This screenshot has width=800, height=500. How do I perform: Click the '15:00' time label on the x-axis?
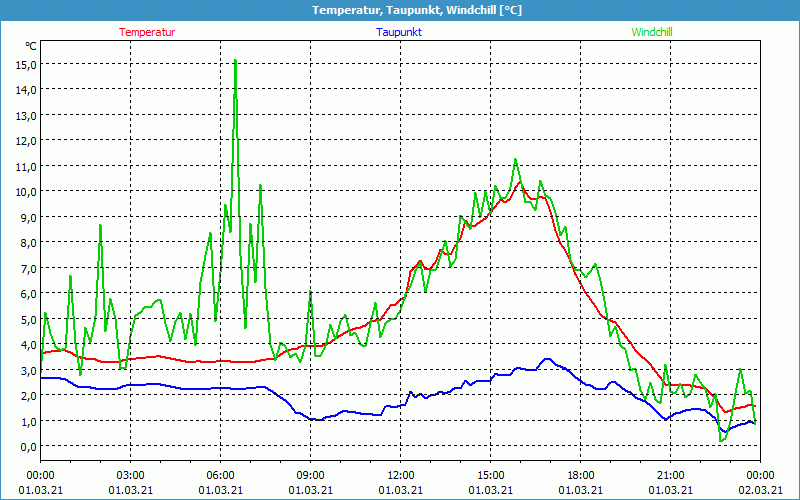pos(490,476)
